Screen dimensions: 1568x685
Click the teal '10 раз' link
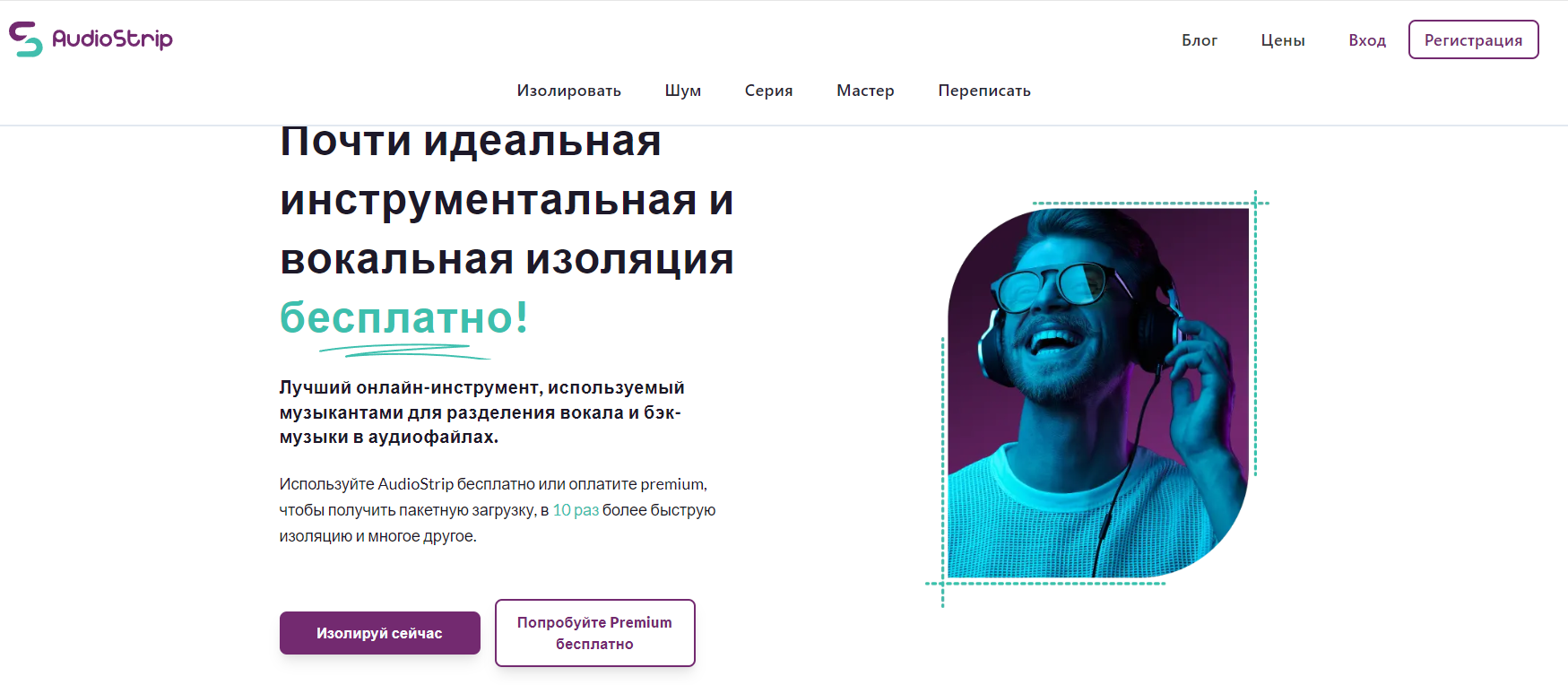pyautogui.click(x=576, y=510)
